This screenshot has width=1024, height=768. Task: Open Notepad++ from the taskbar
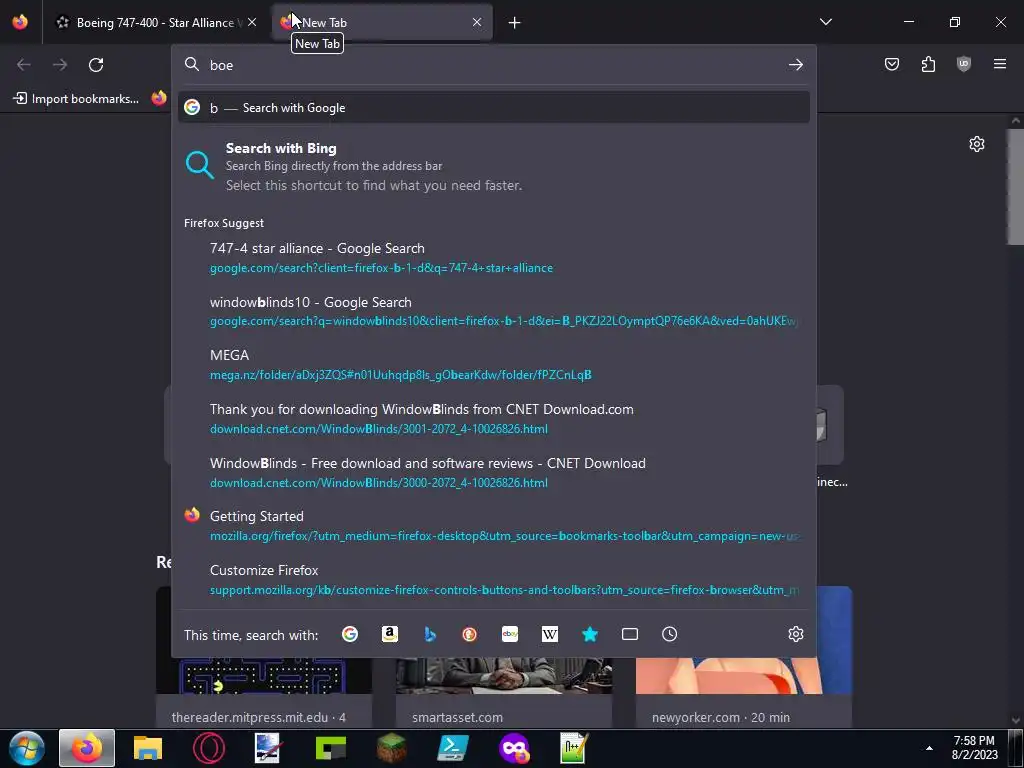[x=574, y=748]
